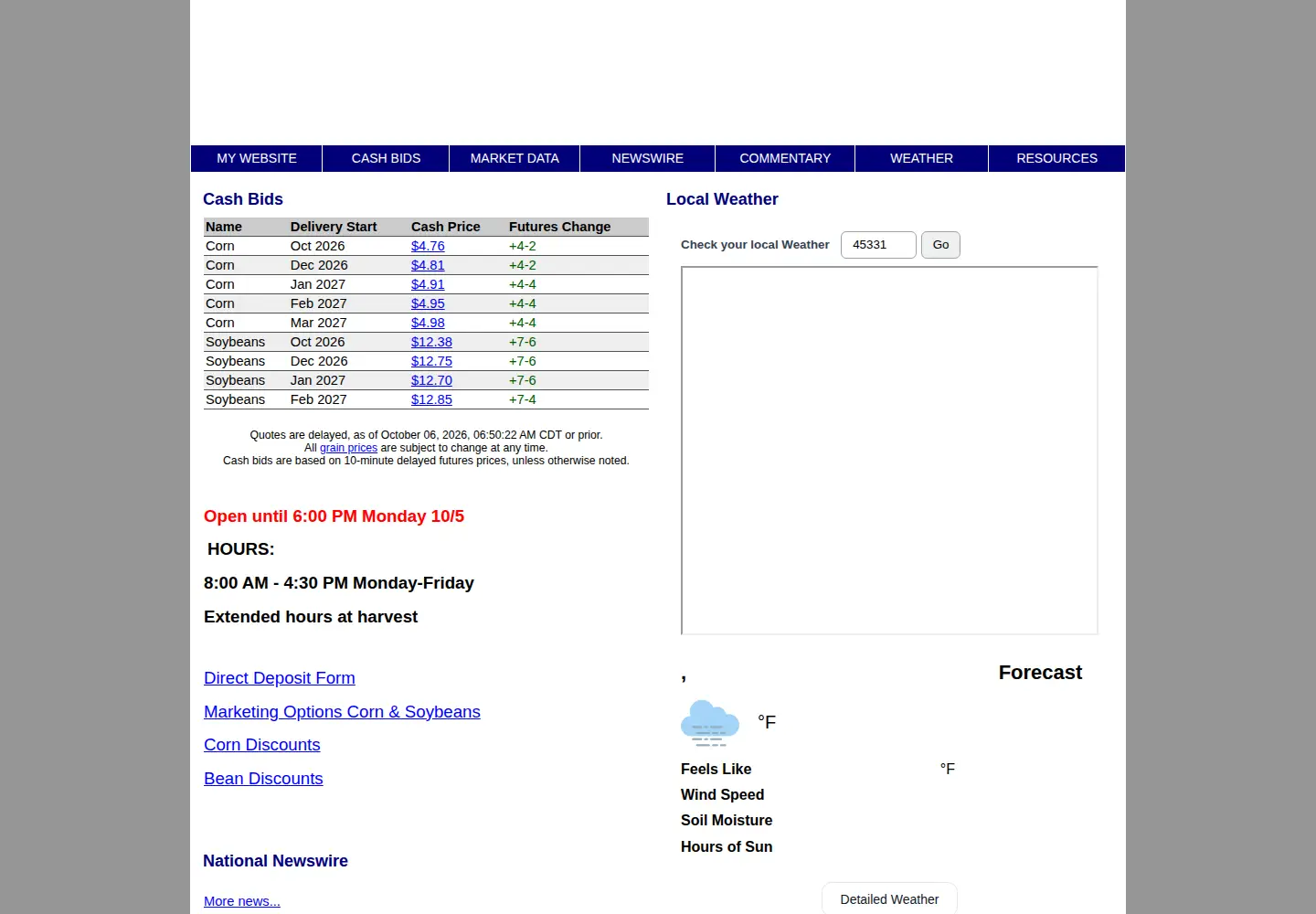Open Corn Mar 2027 price $4.98
The image size is (1316, 914).
point(428,323)
